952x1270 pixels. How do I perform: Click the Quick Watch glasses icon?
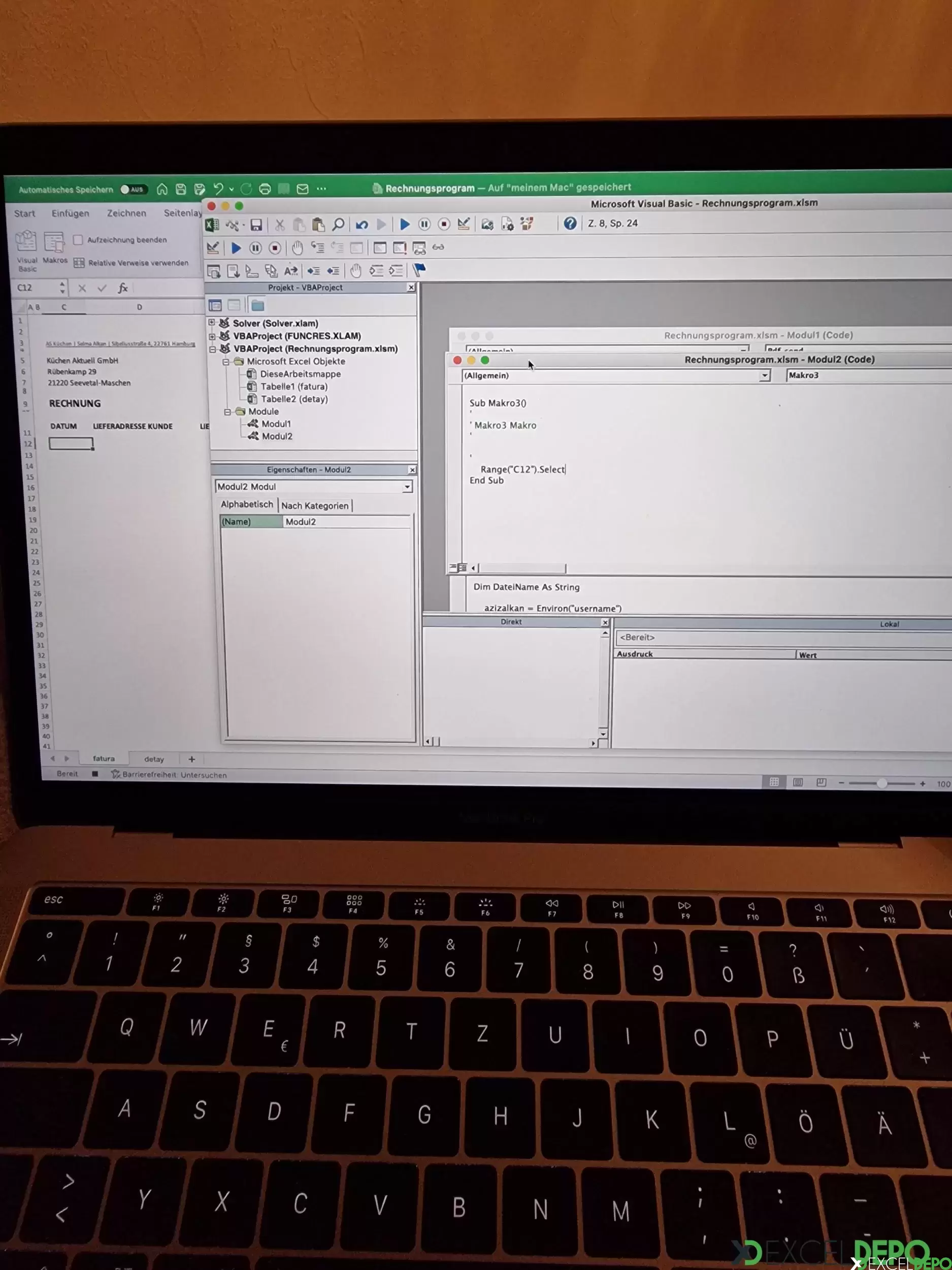438,247
